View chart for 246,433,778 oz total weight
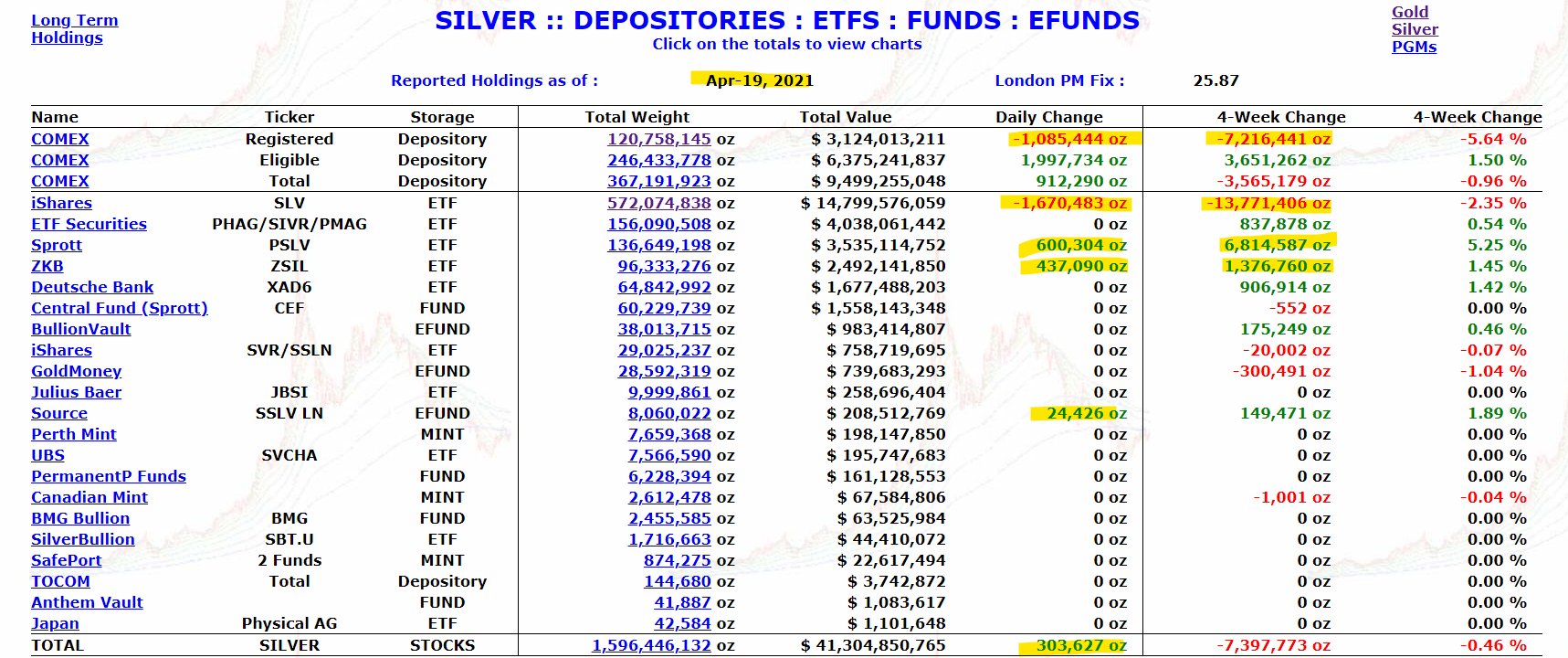 [659, 160]
